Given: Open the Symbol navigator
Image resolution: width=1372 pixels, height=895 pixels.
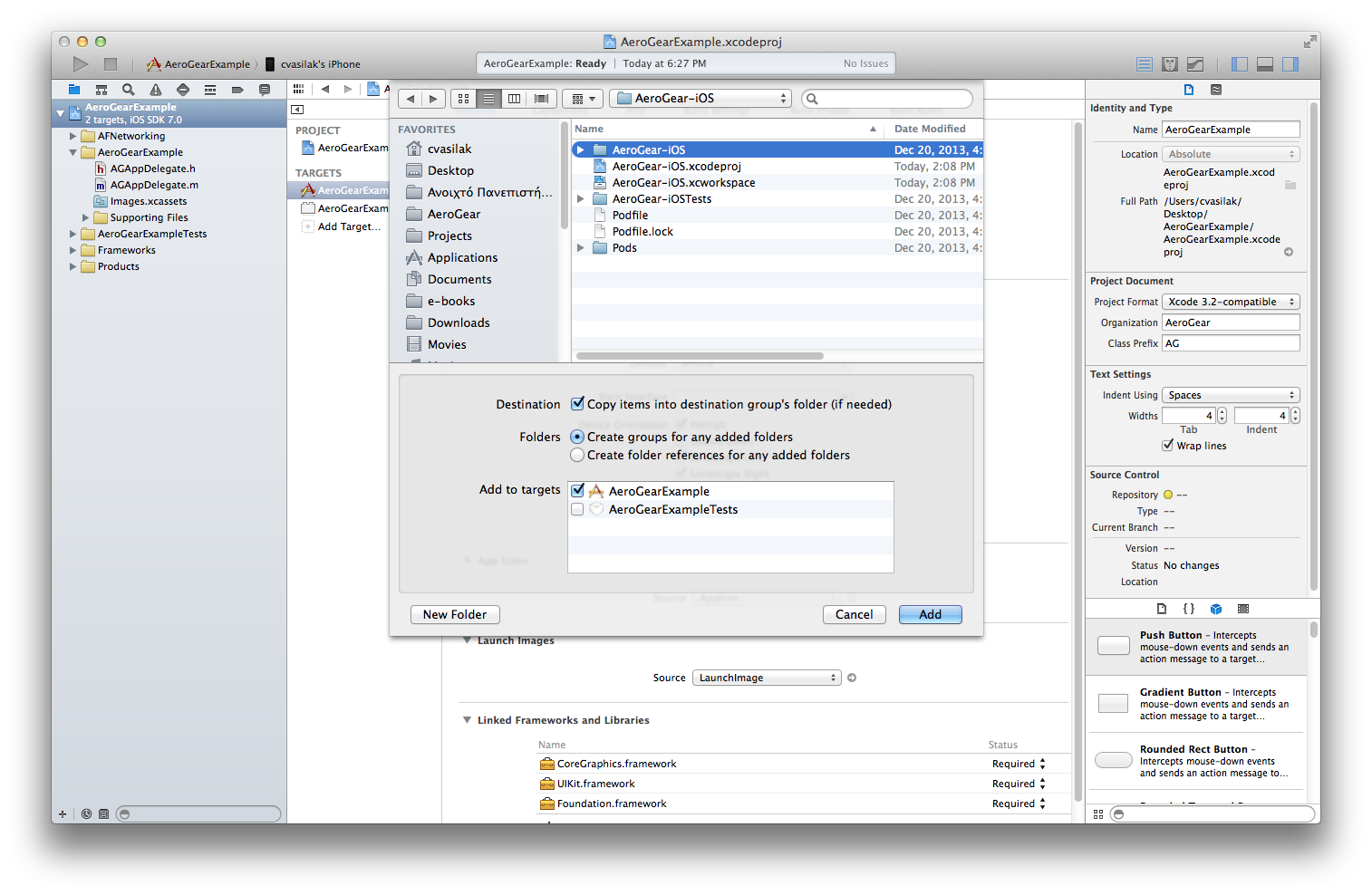Looking at the screenshot, I should point(101,90).
